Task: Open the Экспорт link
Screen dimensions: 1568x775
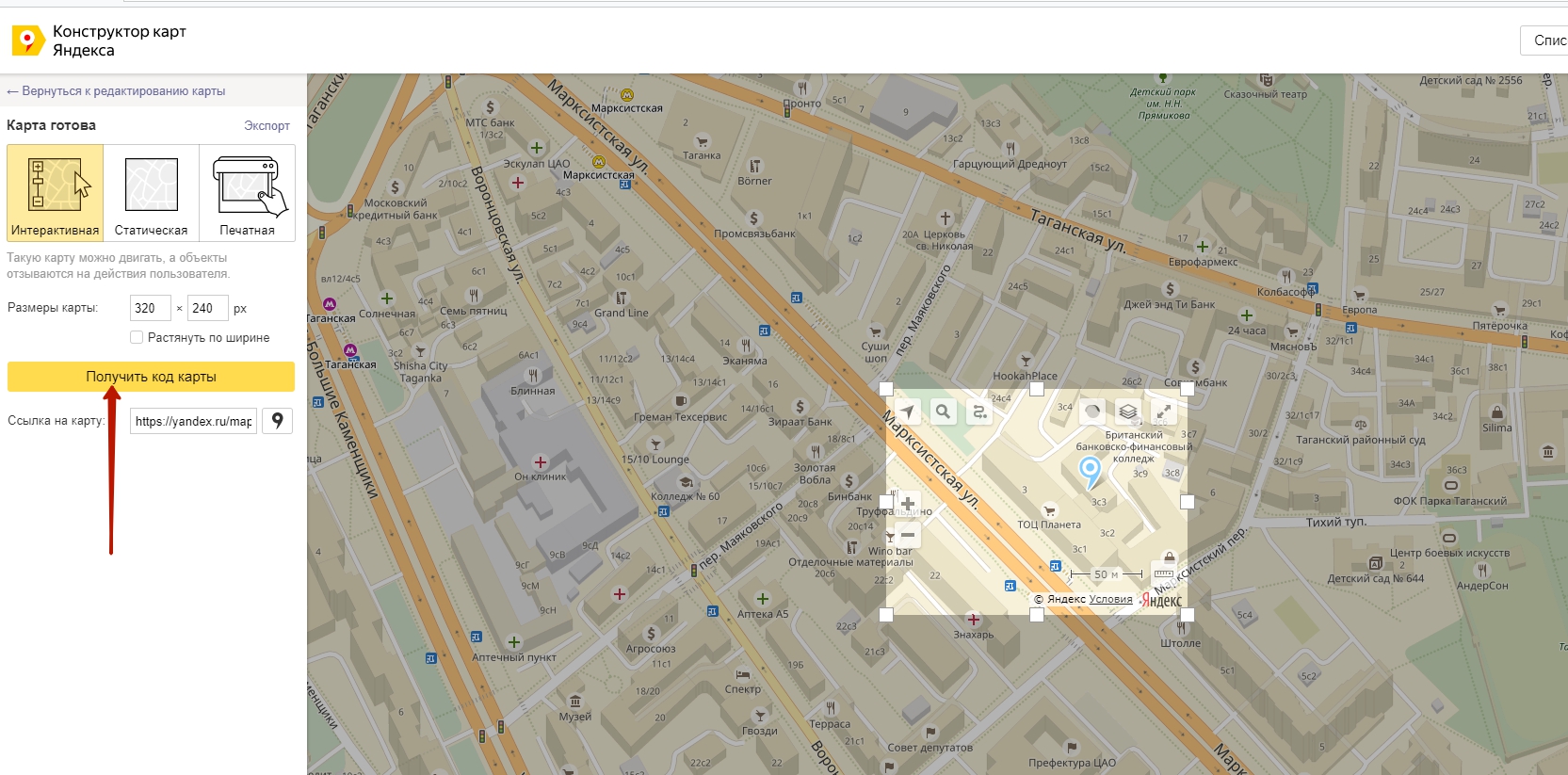Action: [267, 125]
